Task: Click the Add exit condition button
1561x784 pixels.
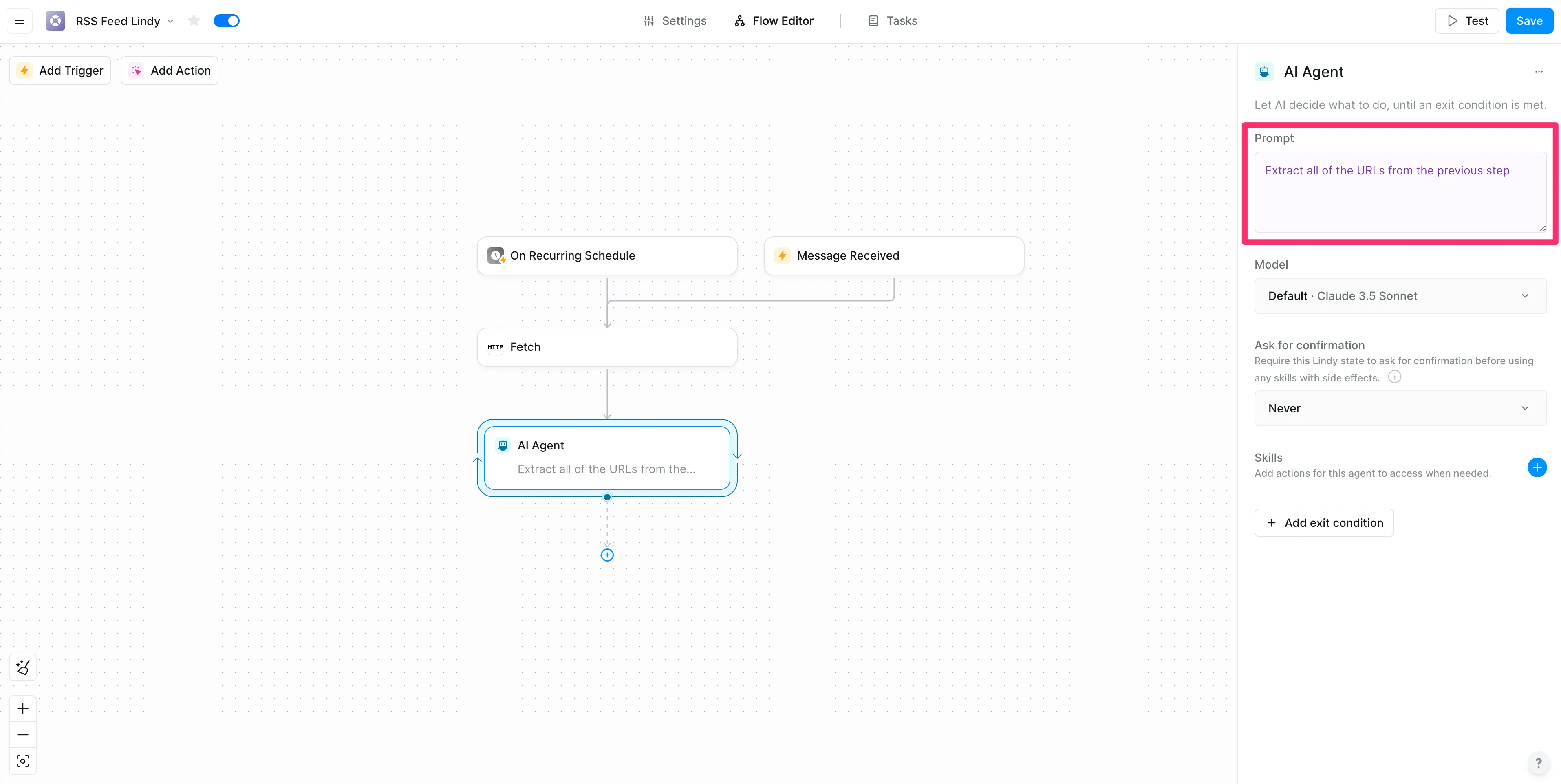Action: [x=1323, y=523]
